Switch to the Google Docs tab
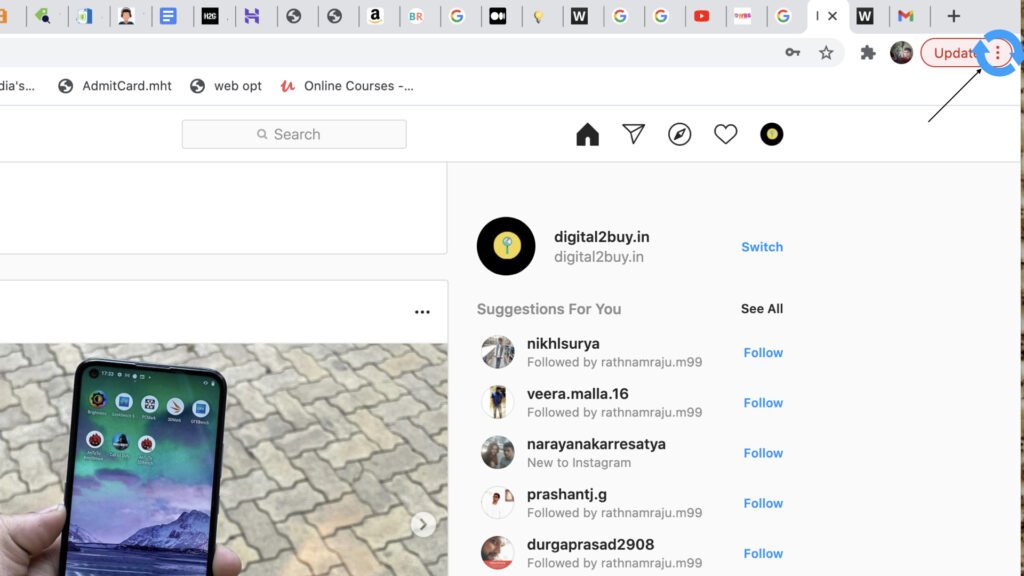1024x576 pixels. point(168,16)
